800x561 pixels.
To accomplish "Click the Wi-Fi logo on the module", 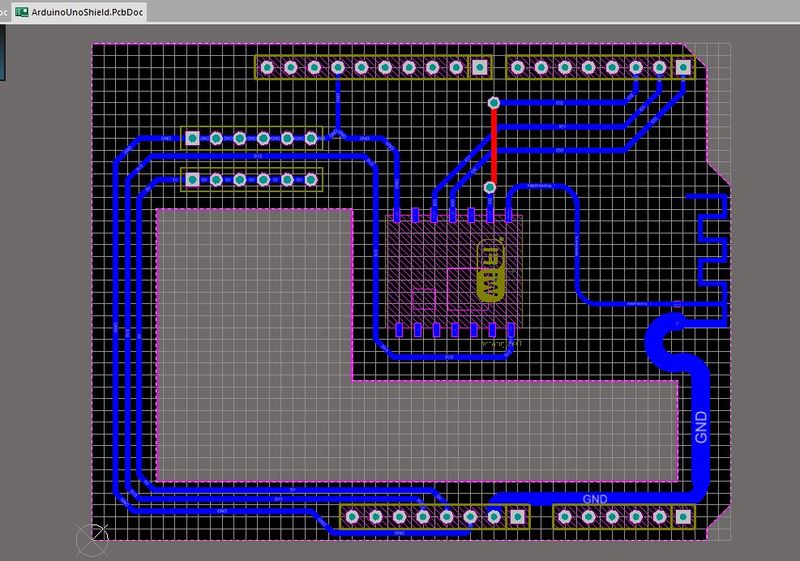I will [492, 271].
